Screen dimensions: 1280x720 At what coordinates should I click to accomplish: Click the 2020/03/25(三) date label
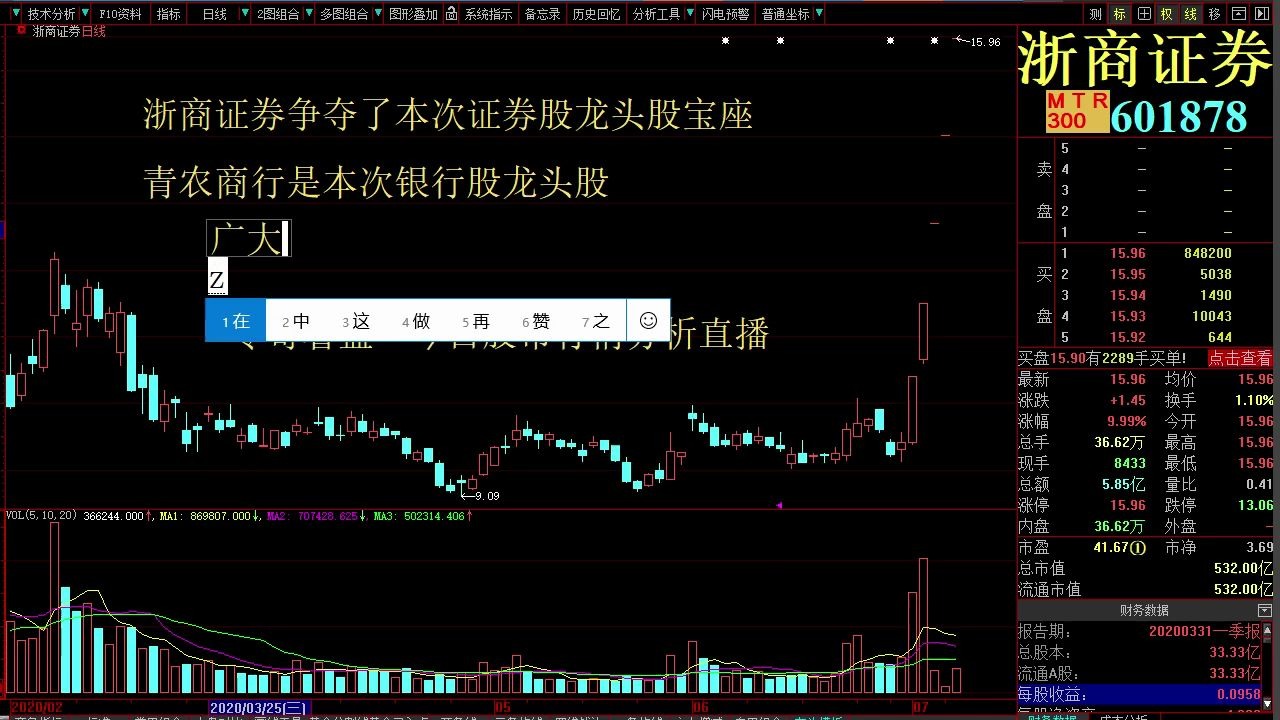point(259,707)
